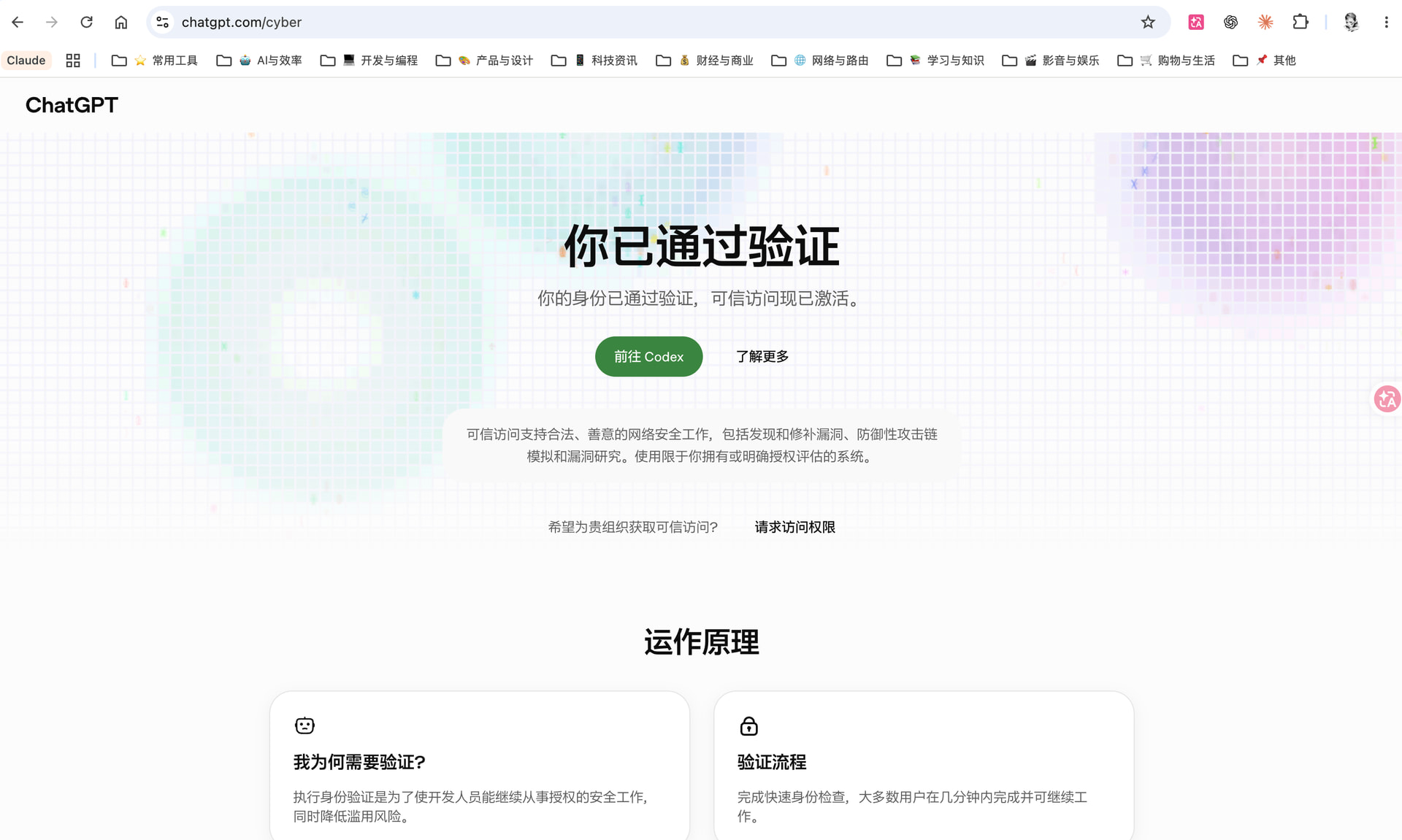1402x840 pixels.
Task: Expand the 学习与知识 bookmark folder
Action: click(x=935, y=61)
